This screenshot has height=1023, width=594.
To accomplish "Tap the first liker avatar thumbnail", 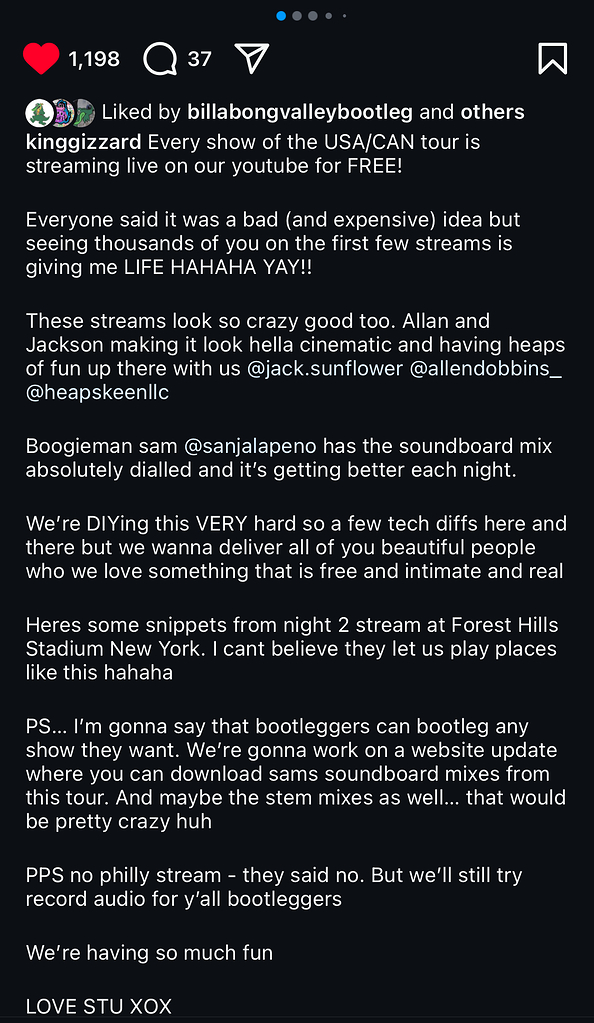I will [38, 113].
